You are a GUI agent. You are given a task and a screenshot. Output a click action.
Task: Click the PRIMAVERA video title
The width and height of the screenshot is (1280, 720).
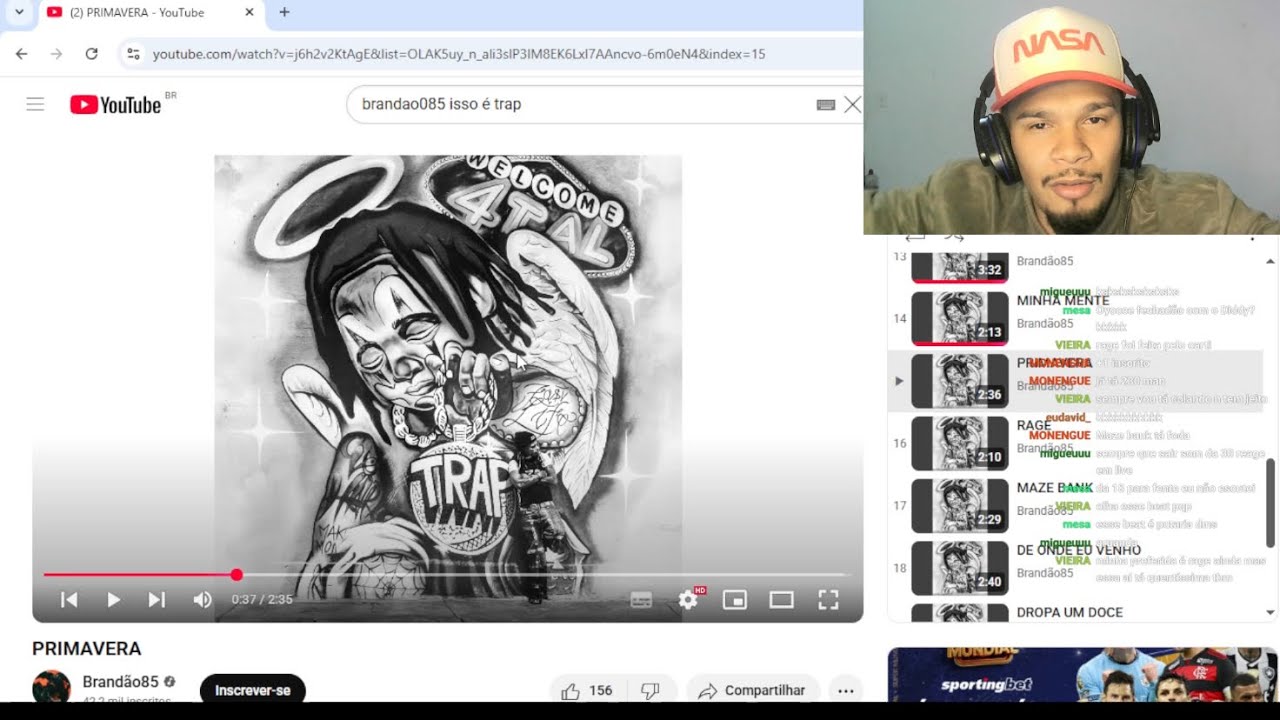(x=87, y=648)
